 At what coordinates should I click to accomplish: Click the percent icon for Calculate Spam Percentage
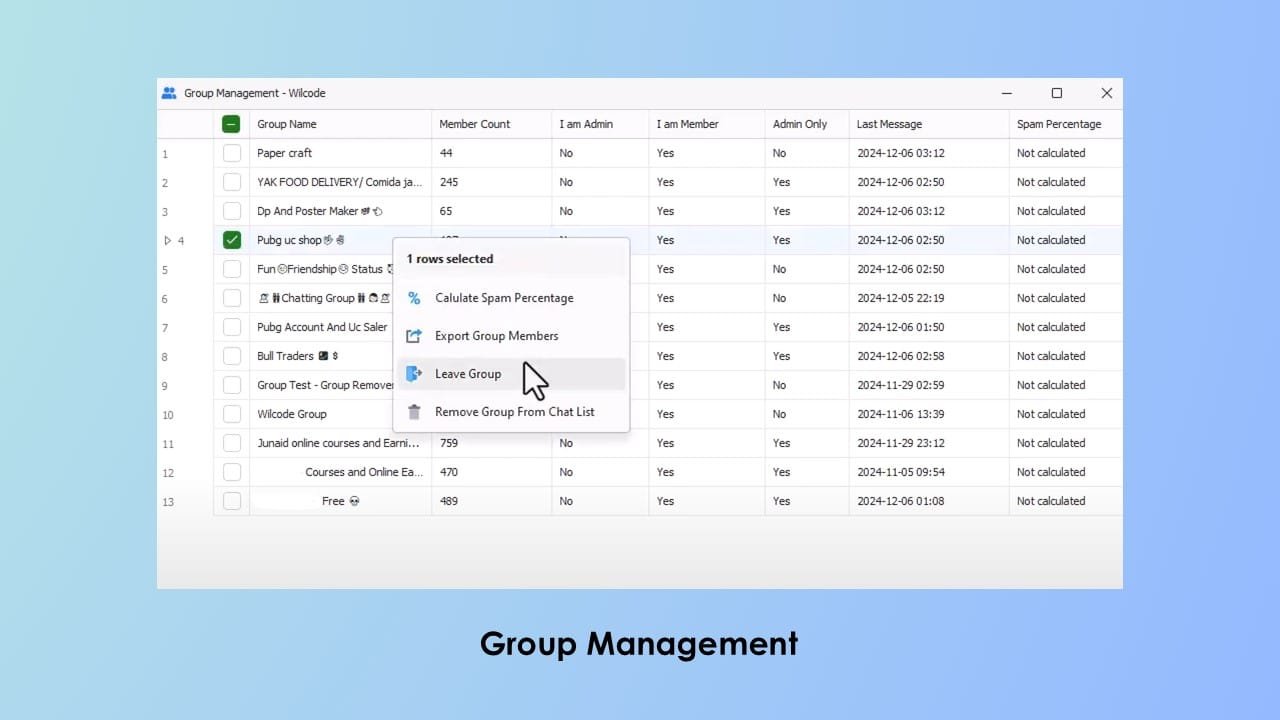[x=414, y=298]
